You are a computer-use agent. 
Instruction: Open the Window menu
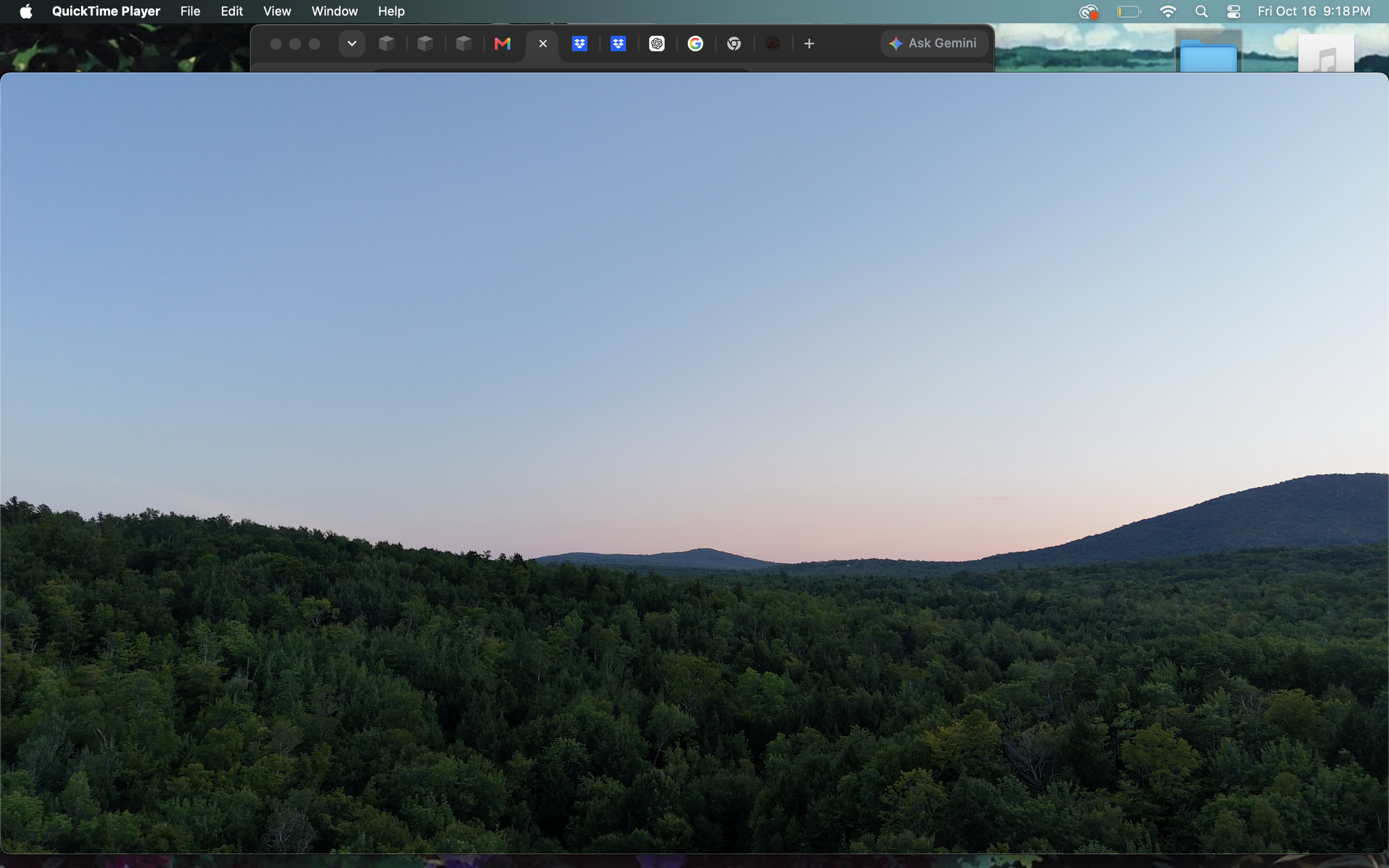point(335,12)
